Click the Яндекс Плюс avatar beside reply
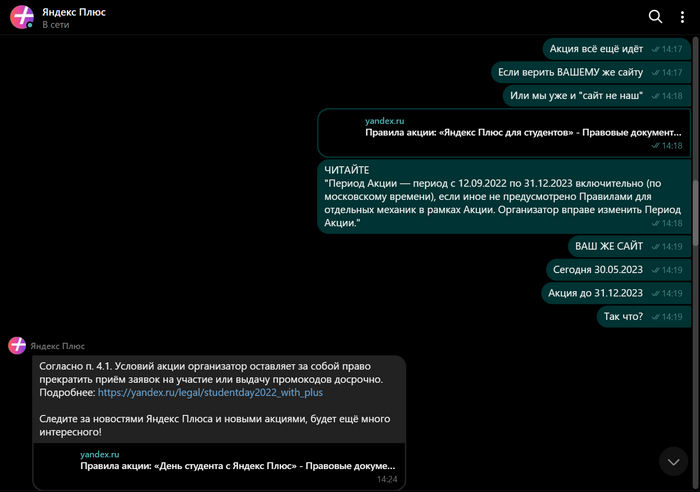Viewport: 700px width, 492px height. coord(17,346)
